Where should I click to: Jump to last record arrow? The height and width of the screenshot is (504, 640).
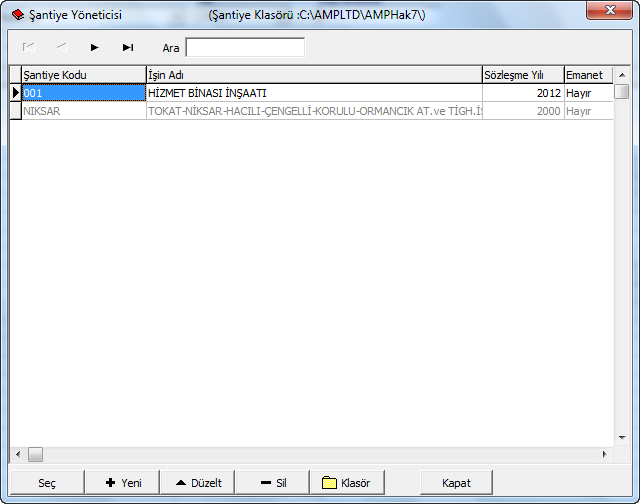[128, 47]
